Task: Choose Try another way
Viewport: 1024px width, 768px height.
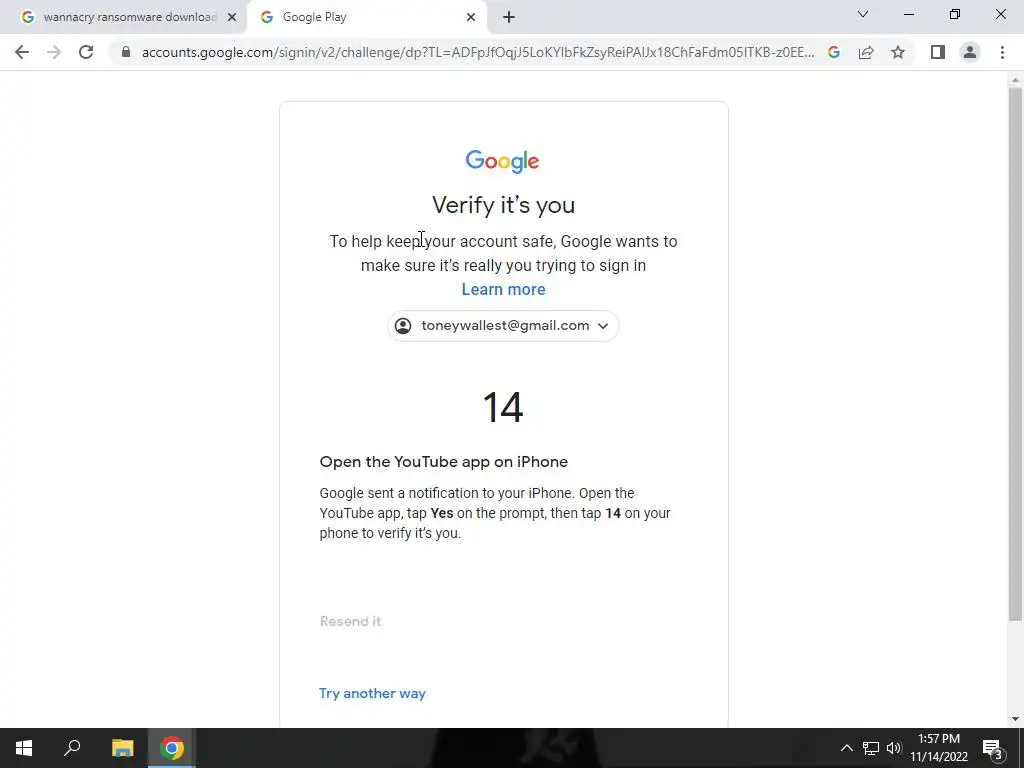Action: coord(372,693)
